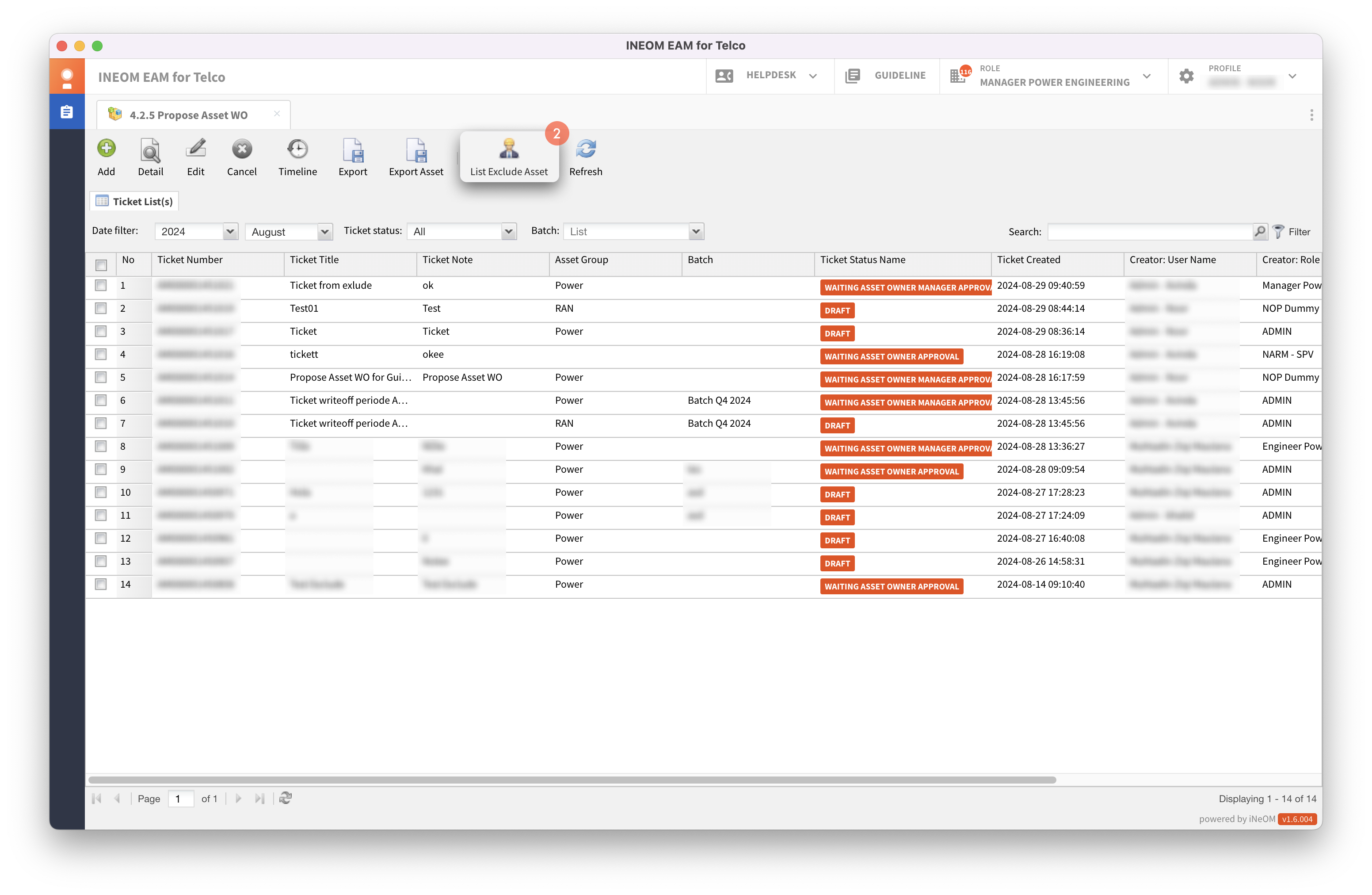
Task: Click WAITING ASSET OWNER APPROVAL on row 4
Action: click(x=891, y=356)
